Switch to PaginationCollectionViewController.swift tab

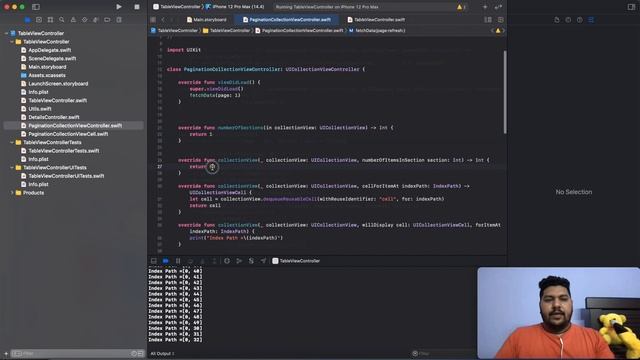(287, 20)
